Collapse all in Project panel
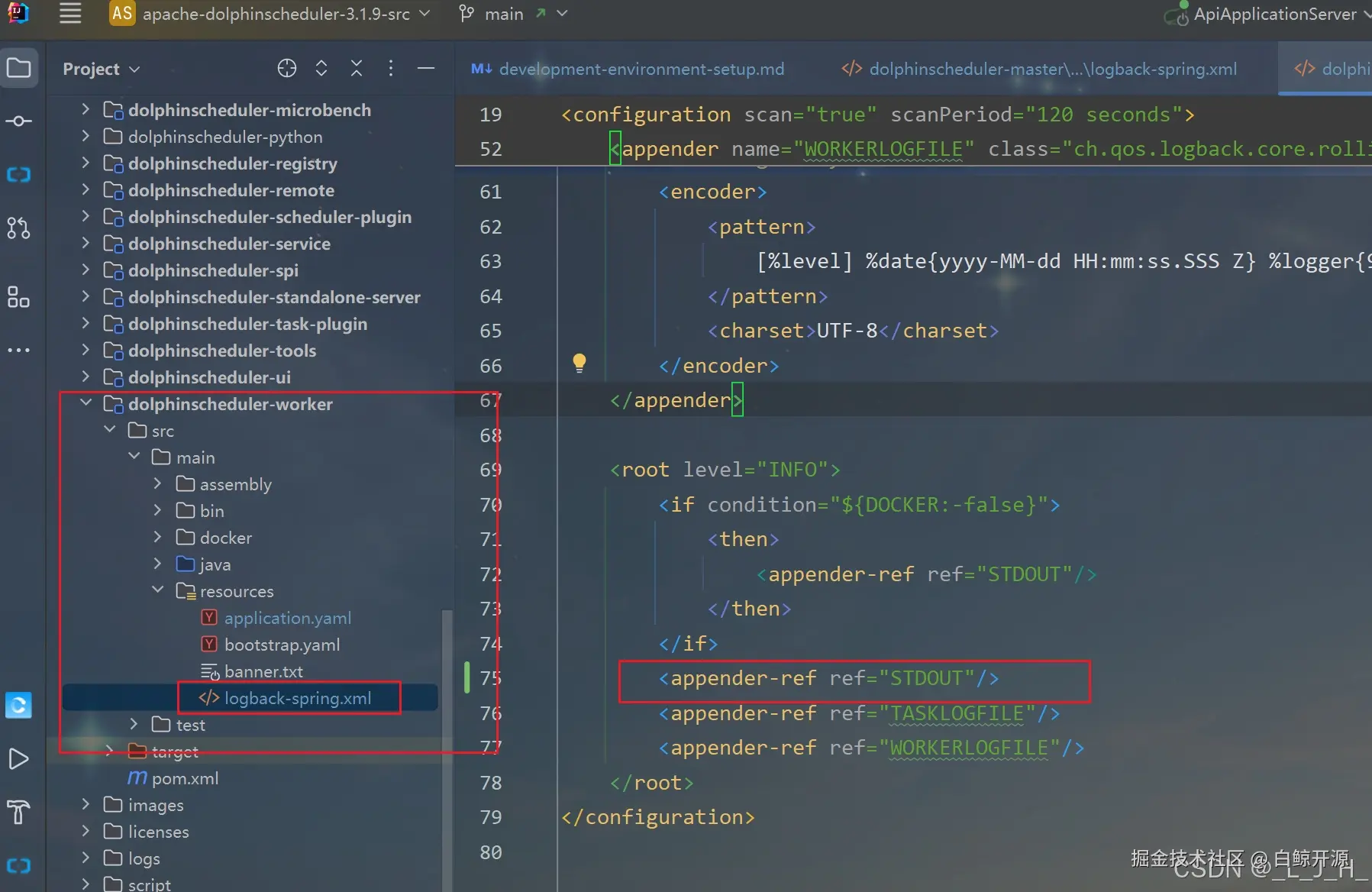Image resolution: width=1372 pixels, height=892 pixels. pos(357,69)
